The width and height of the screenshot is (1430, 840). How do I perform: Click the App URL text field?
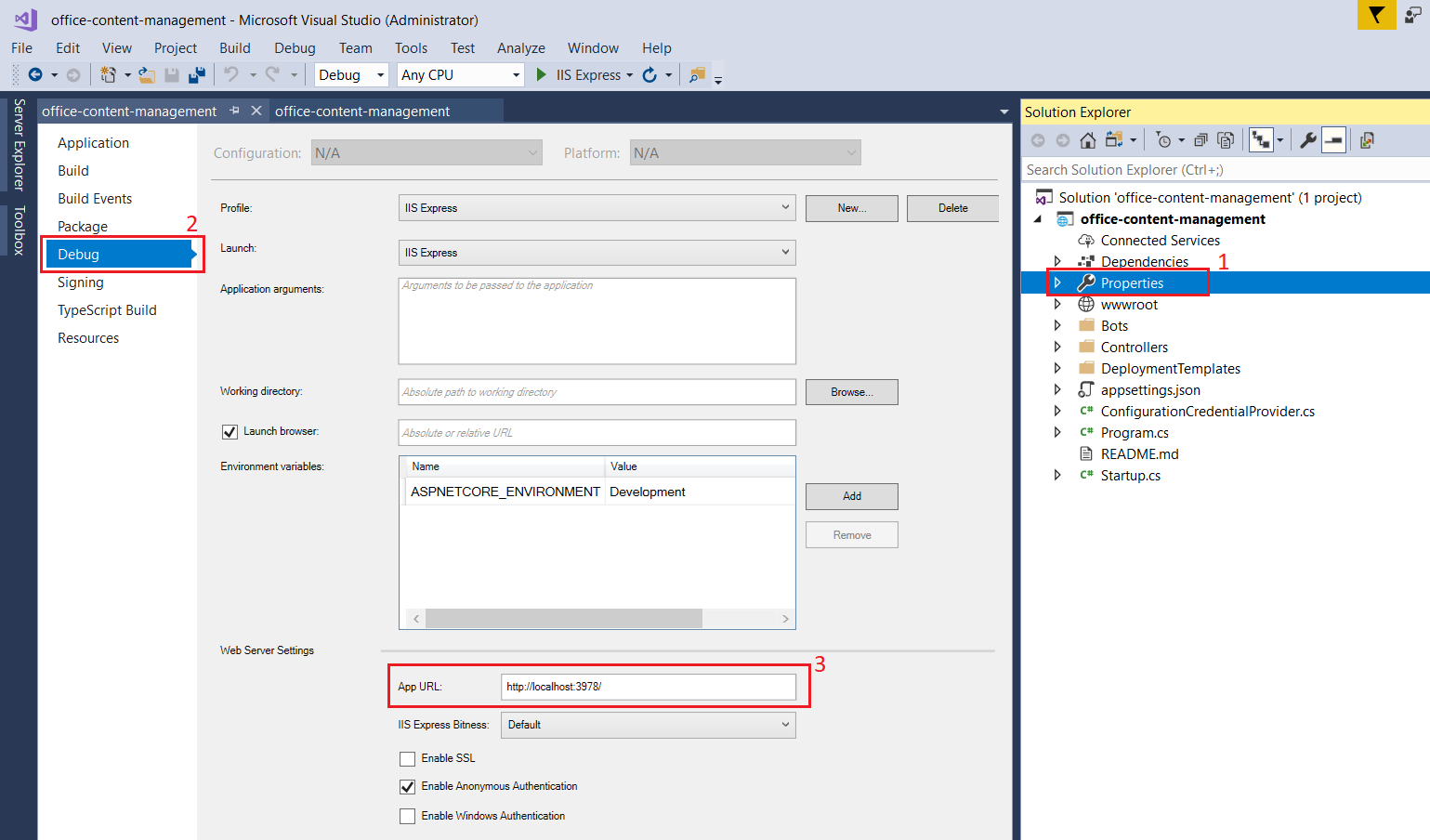click(648, 687)
